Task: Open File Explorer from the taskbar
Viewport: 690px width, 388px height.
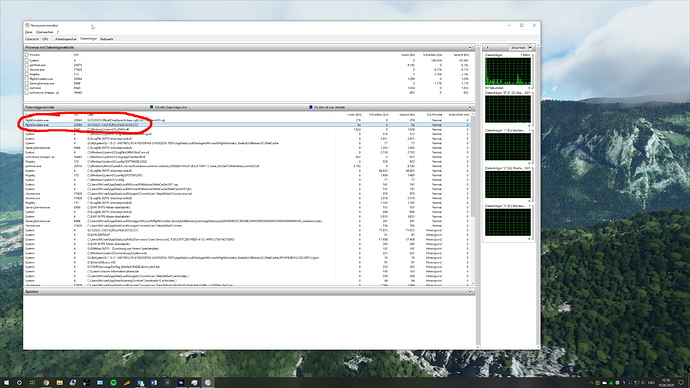Action: [x=59, y=383]
